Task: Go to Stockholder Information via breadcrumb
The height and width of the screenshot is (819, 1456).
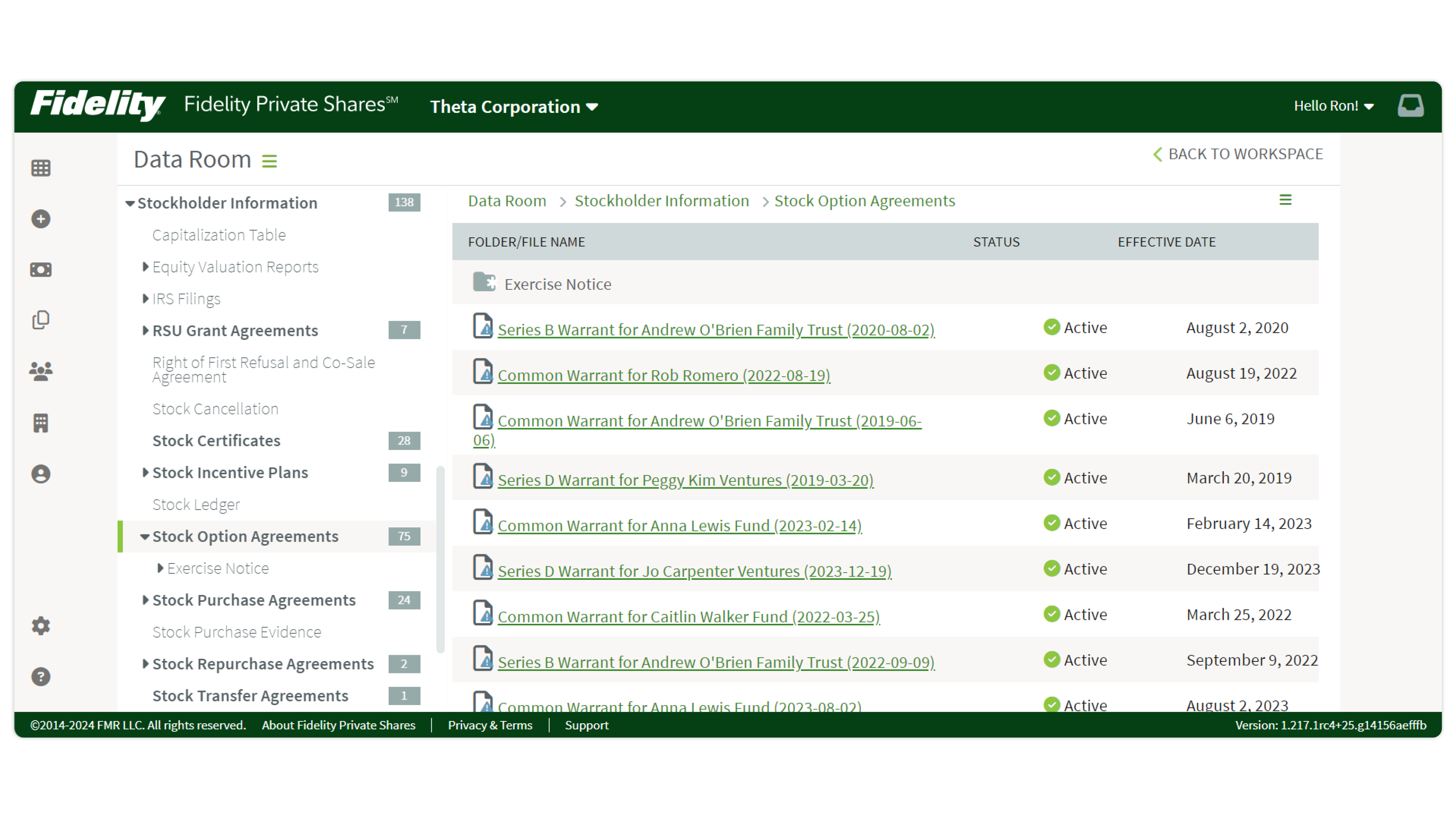Action: 661,201
